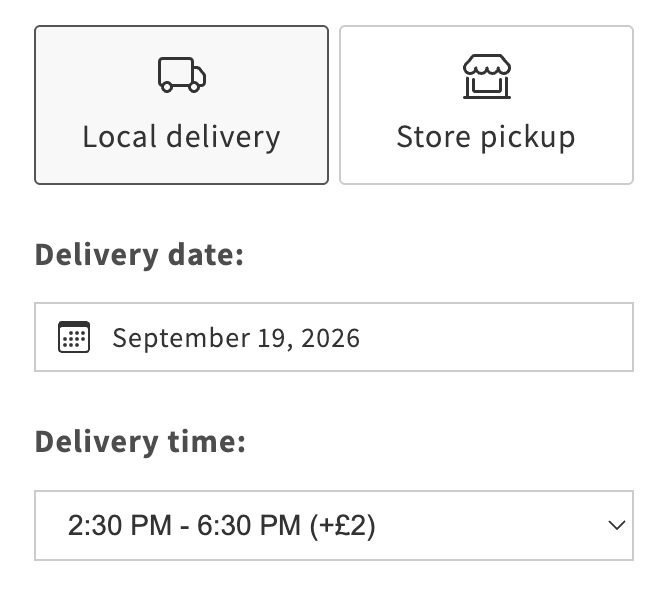Image resolution: width=656 pixels, height=592 pixels.
Task: Choose the "Local delivery" text label
Action: click(182, 137)
